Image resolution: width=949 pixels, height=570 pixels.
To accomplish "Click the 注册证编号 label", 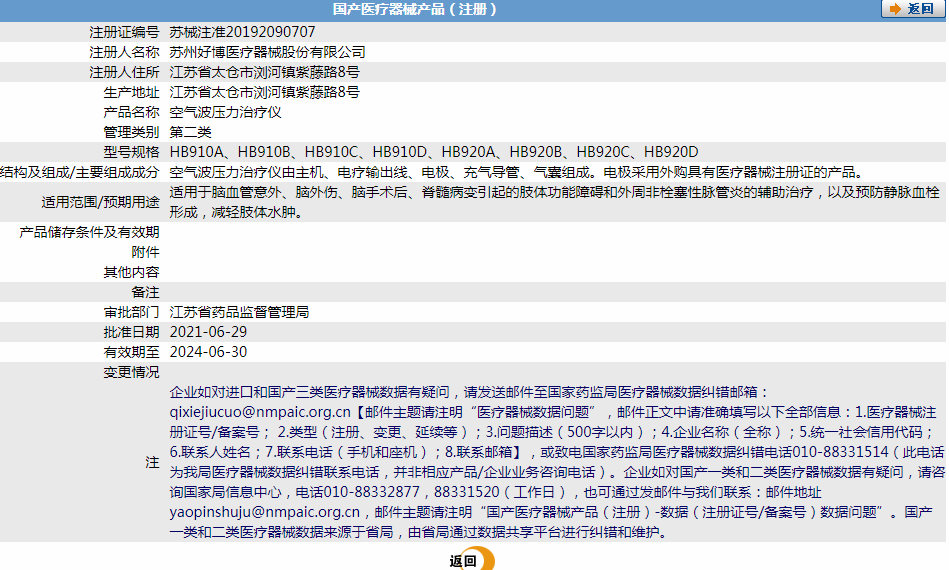I will [124, 32].
